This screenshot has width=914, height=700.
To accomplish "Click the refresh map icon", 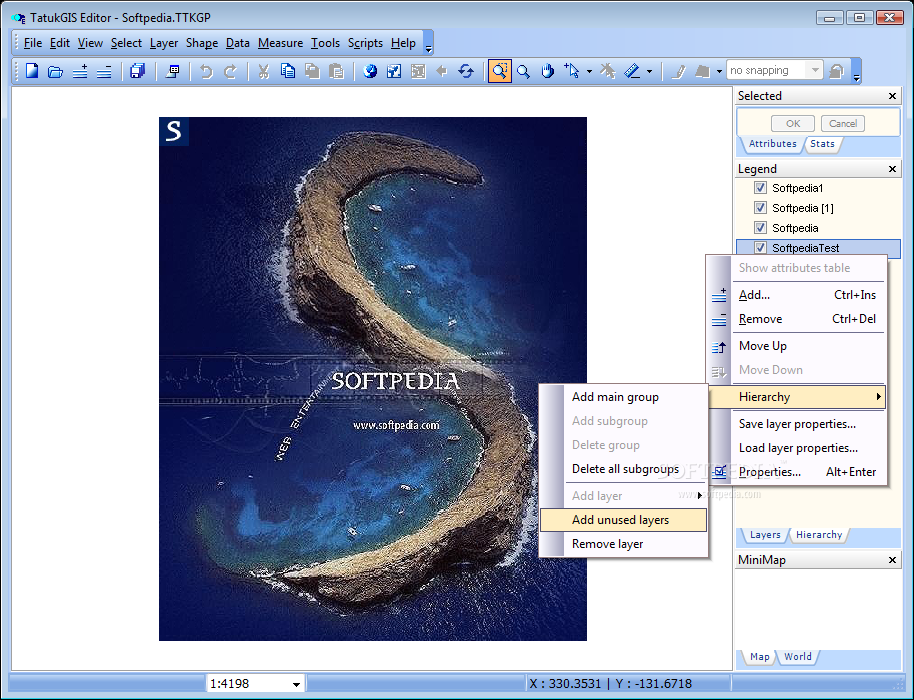I will coord(466,71).
